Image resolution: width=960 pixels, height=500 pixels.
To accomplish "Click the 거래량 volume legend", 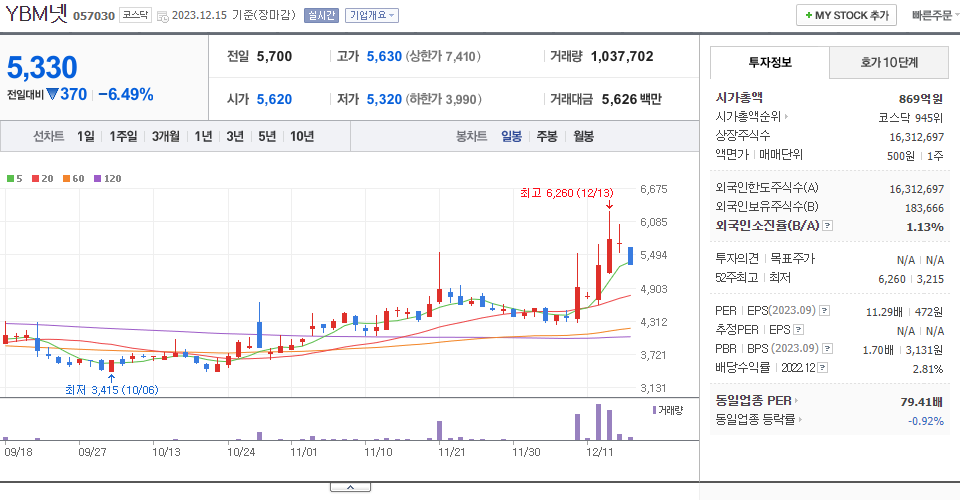I will [x=667, y=410].
